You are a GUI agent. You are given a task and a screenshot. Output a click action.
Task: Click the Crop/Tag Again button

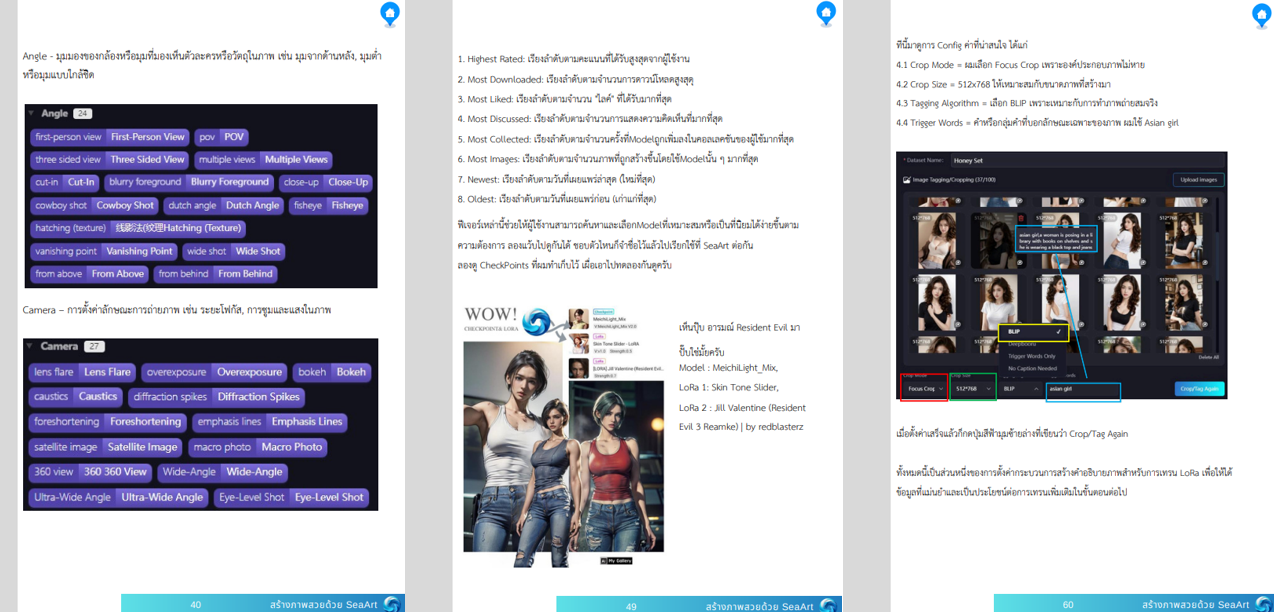pos(1199,389)
